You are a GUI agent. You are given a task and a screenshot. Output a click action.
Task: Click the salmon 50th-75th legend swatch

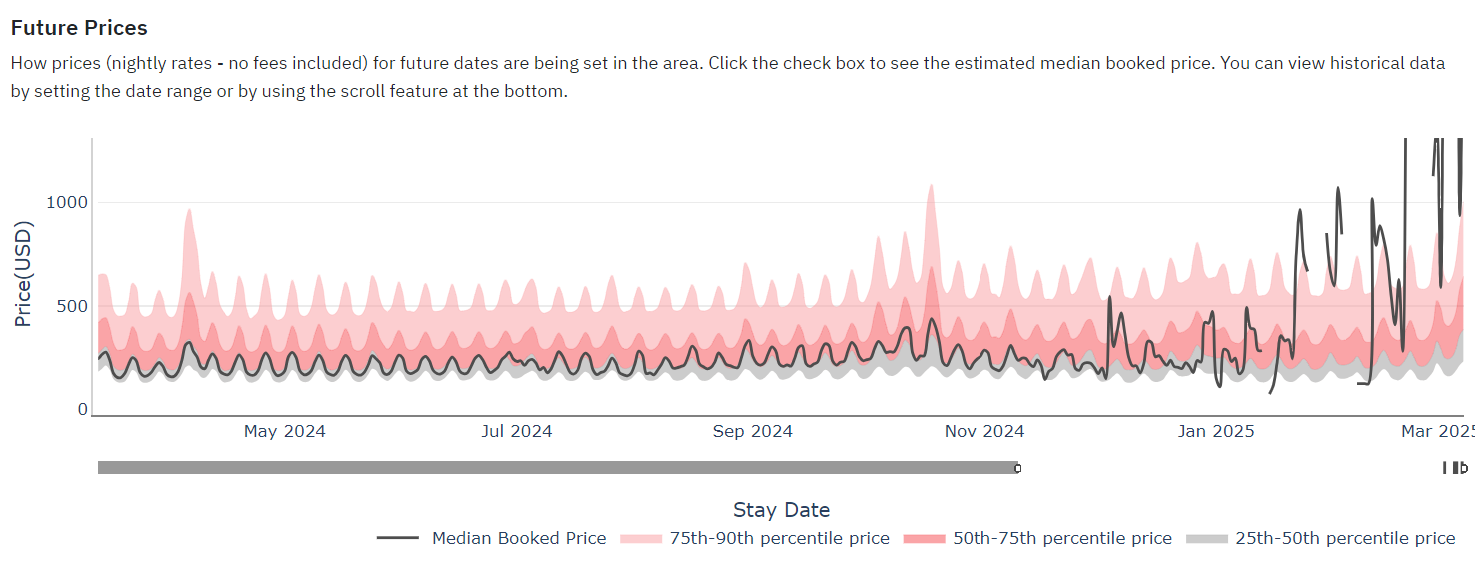point(924,539)
